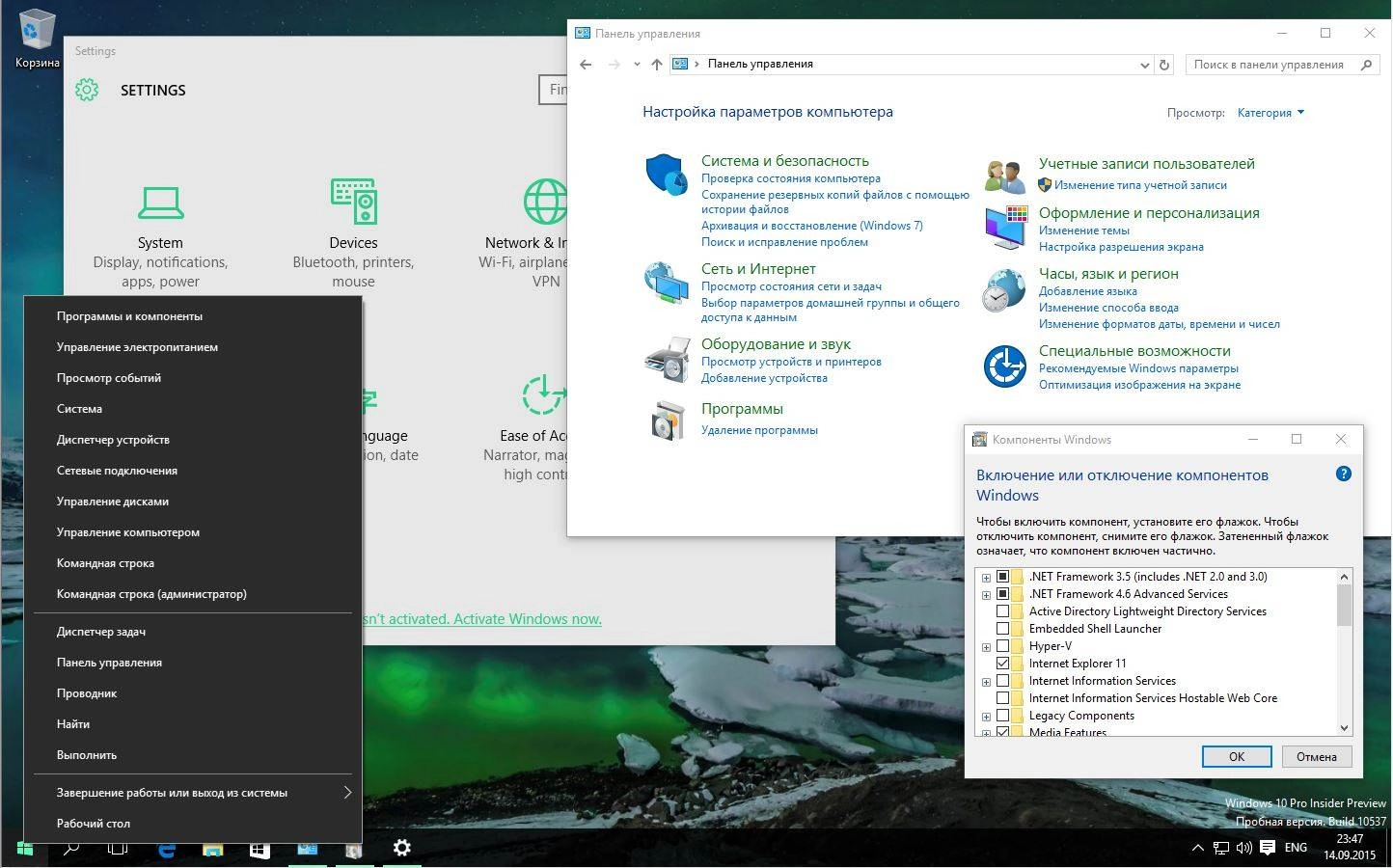Click the Devices icon in Settings

click(353, 201)
